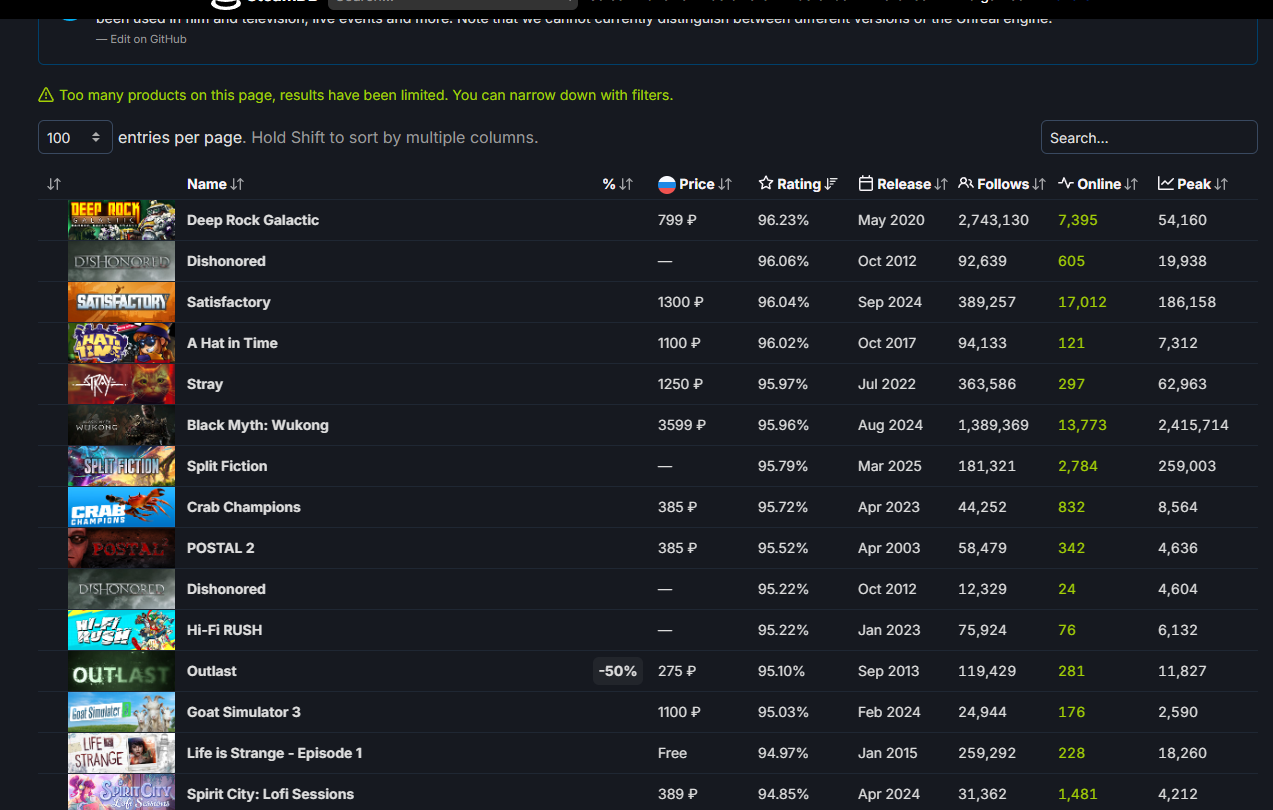The image size is (1273, 810).
Task: Open the Outlast name link
Action: click(x=212, y=671)
